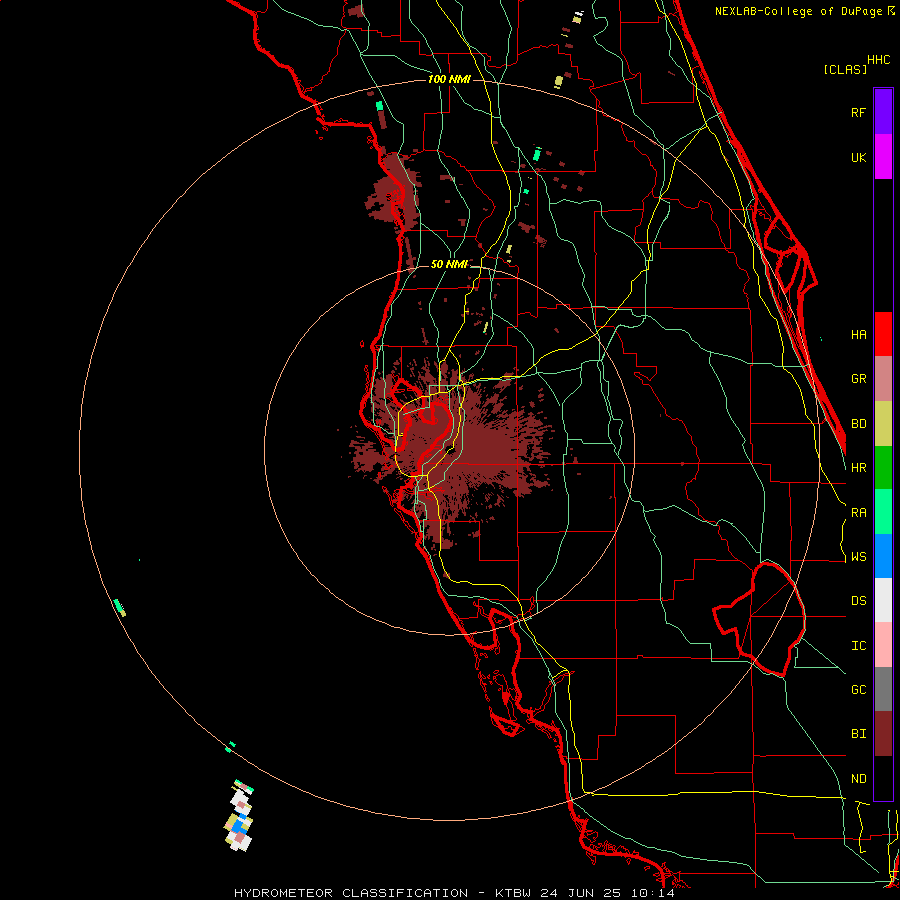The width and height of the screenshot is (900, 900).
Task: Click the HR green legend color block
Action: 883,468
